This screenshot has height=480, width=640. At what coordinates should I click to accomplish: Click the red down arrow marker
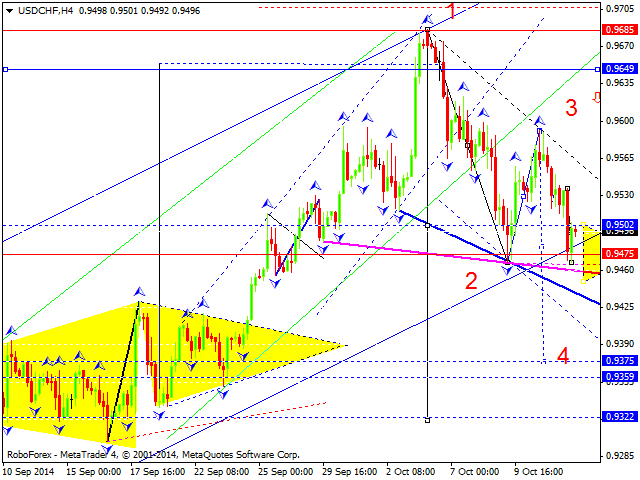pyautogui.click(x=597, y=97)
